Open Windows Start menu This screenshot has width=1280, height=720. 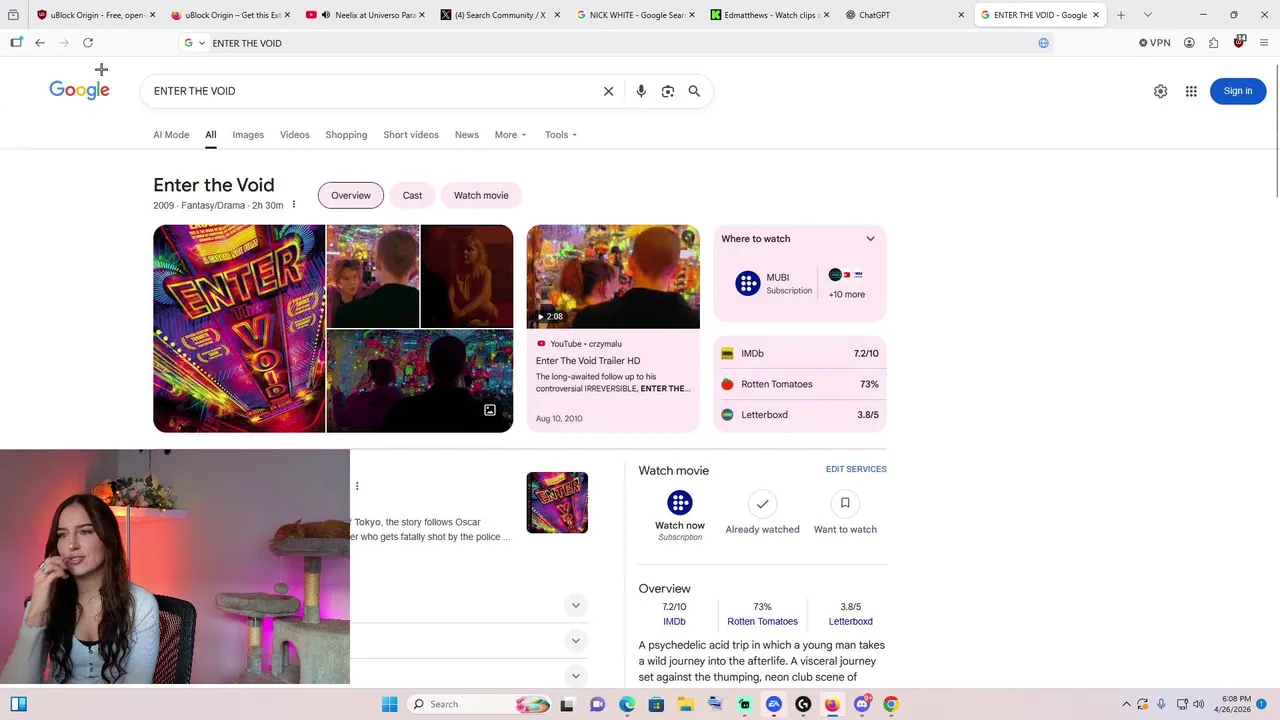390,704
